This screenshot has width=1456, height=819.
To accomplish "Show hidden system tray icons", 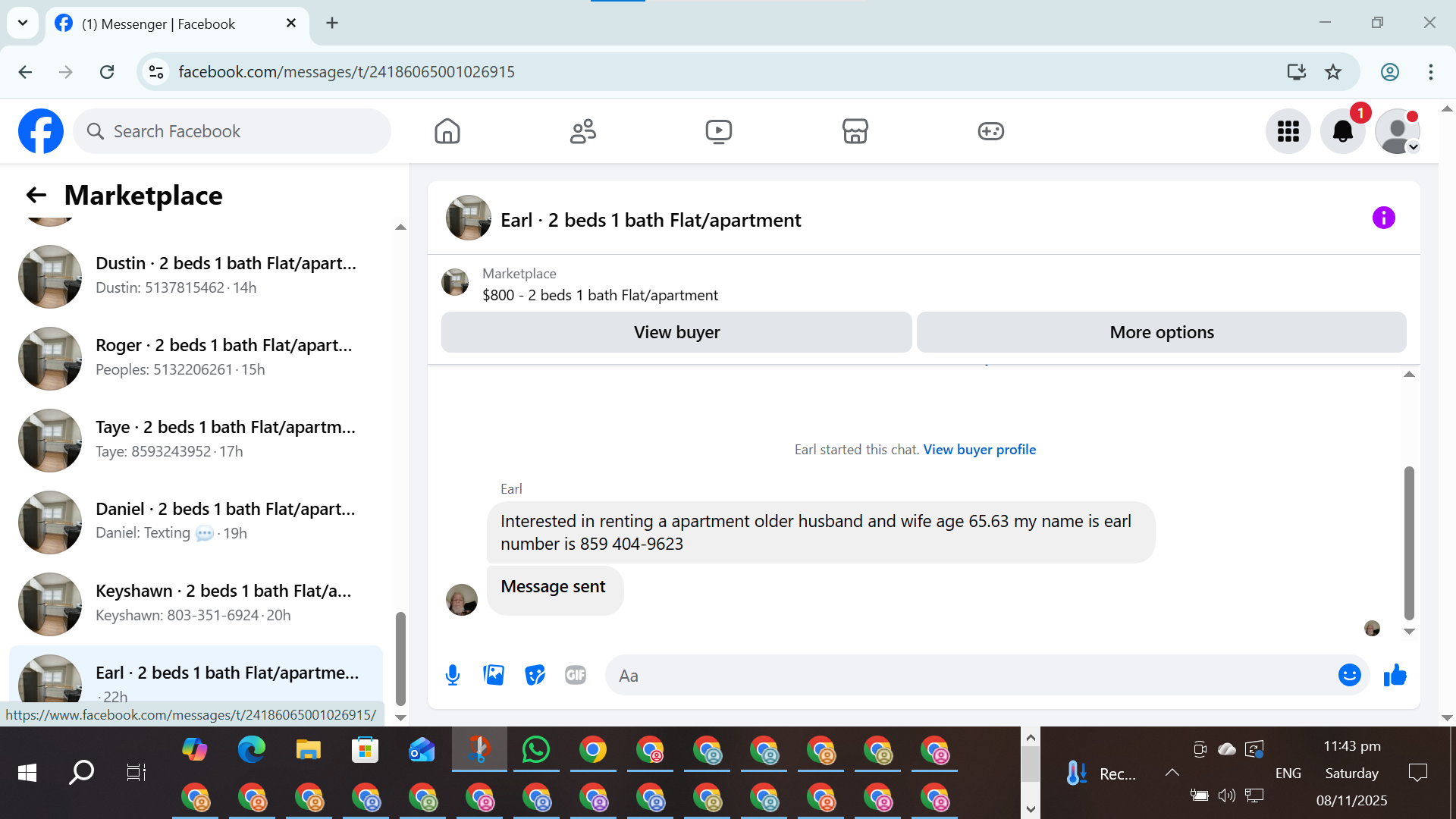I will pyautogui.click(x=1172, y=773).
